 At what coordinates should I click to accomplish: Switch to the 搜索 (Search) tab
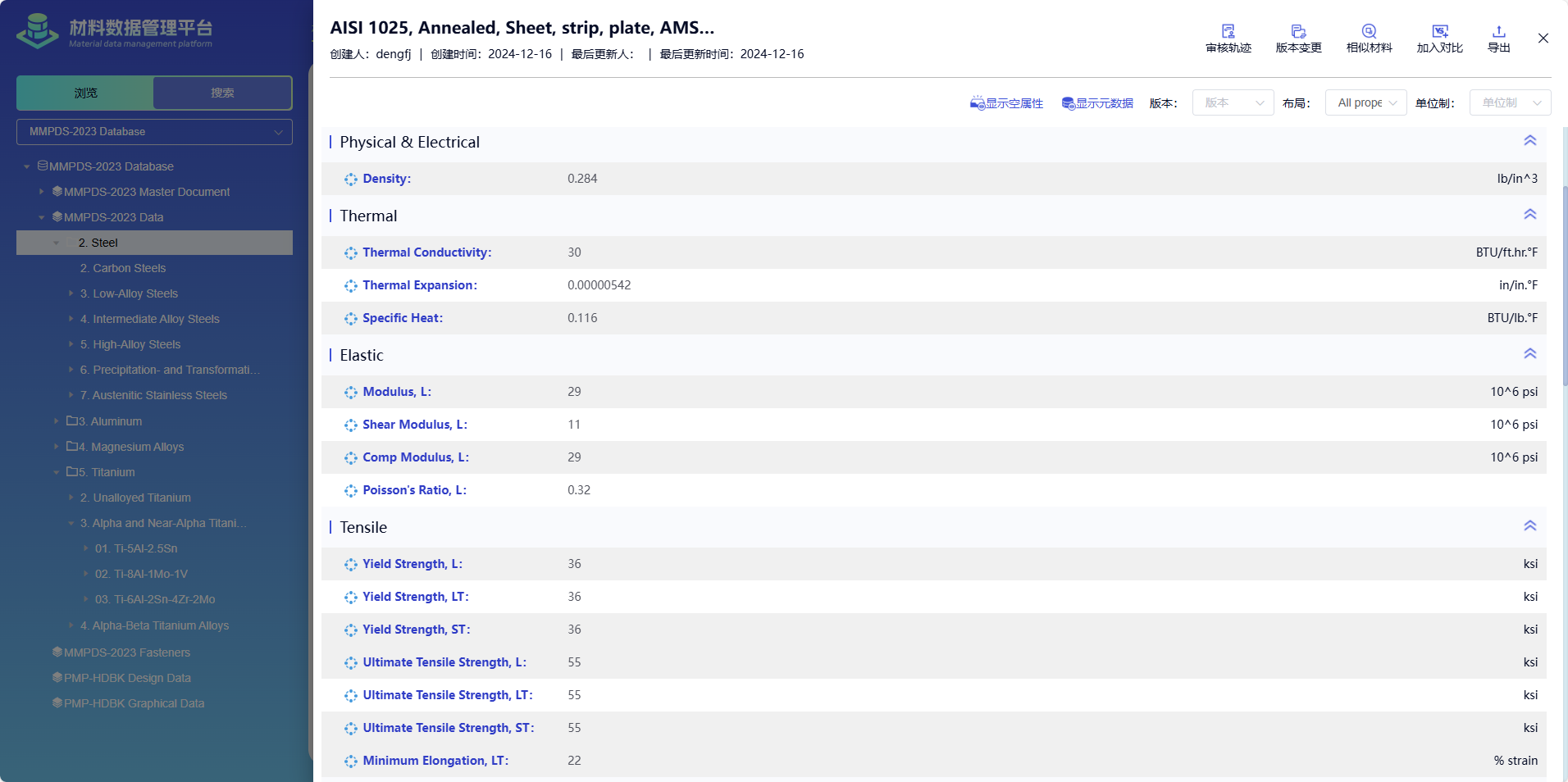(x=222, y=93)
